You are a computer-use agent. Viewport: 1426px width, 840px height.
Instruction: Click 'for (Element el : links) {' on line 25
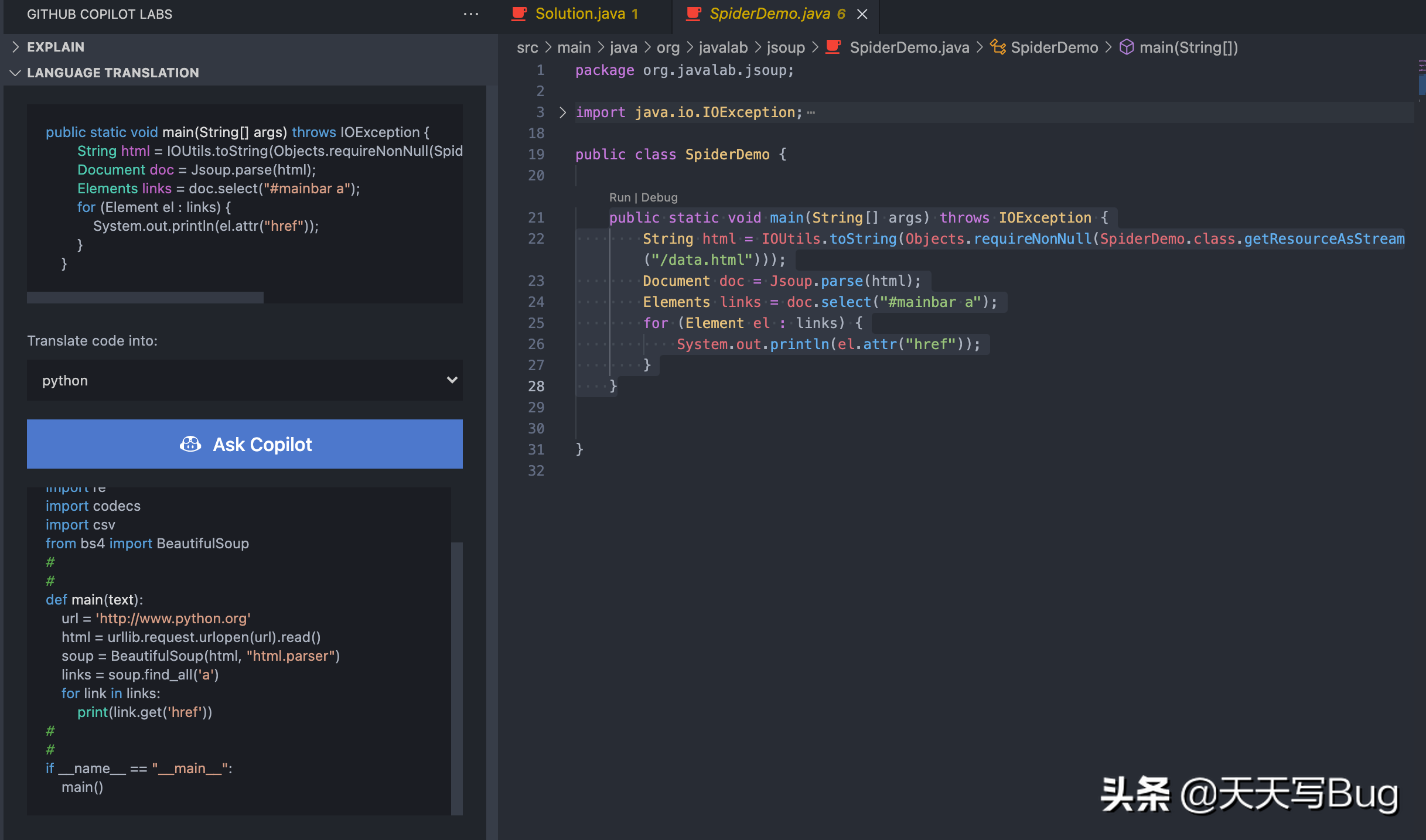coord(752,323)
